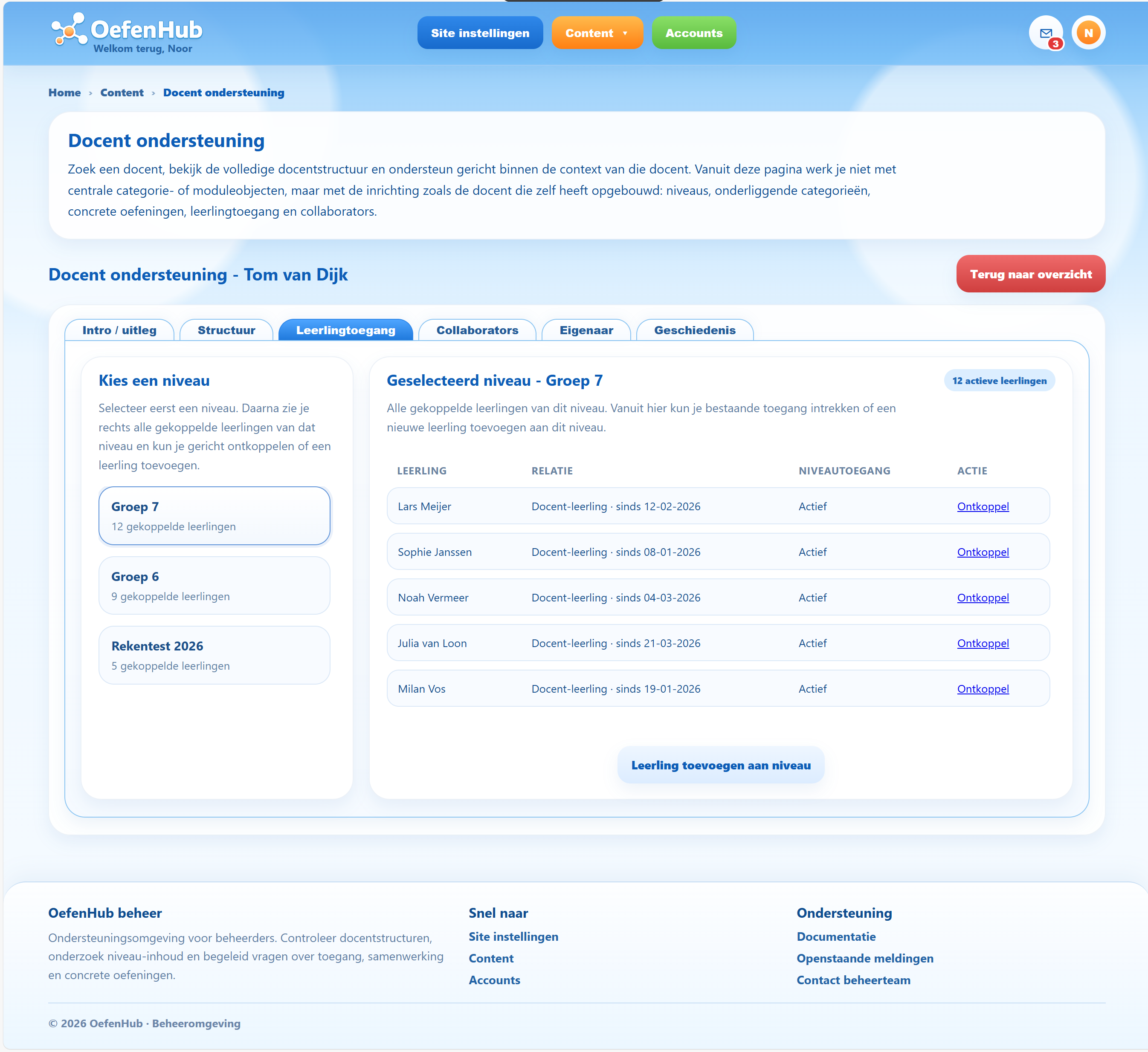Go to Content breadcrumb
Image resolution: width=1148 pixels, height=1052 pixels.
click(x=122, y=93)
